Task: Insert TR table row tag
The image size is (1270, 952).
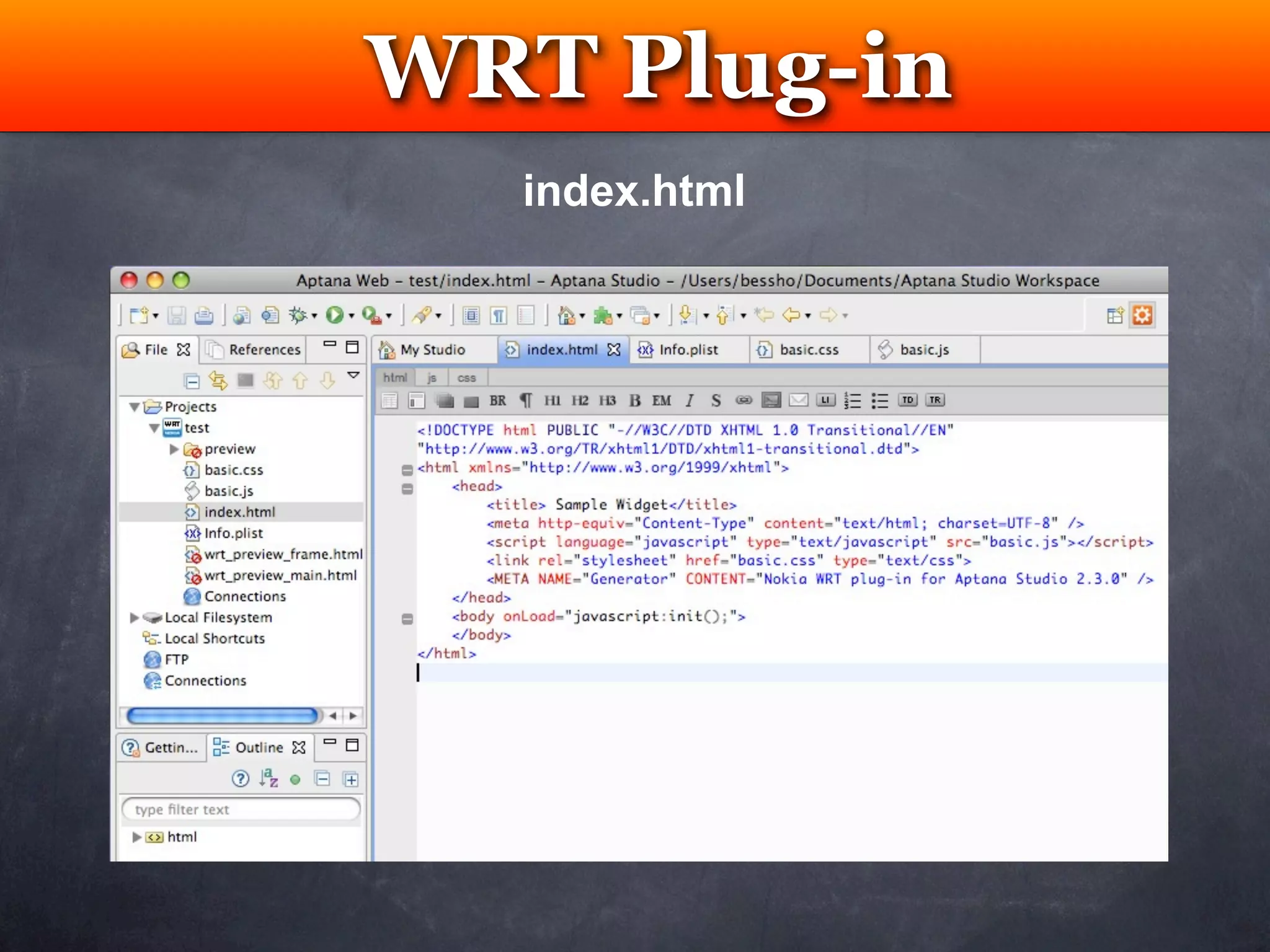Action: 935,400
